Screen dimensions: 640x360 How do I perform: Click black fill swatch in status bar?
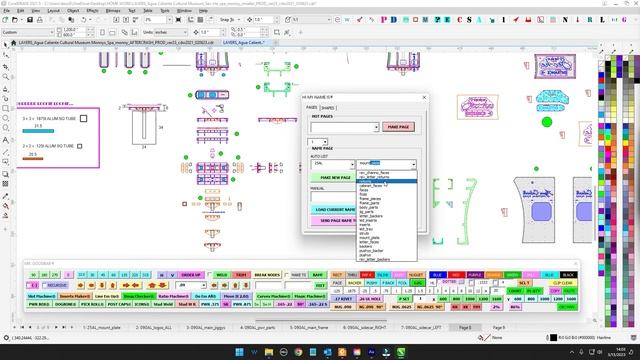553,338
